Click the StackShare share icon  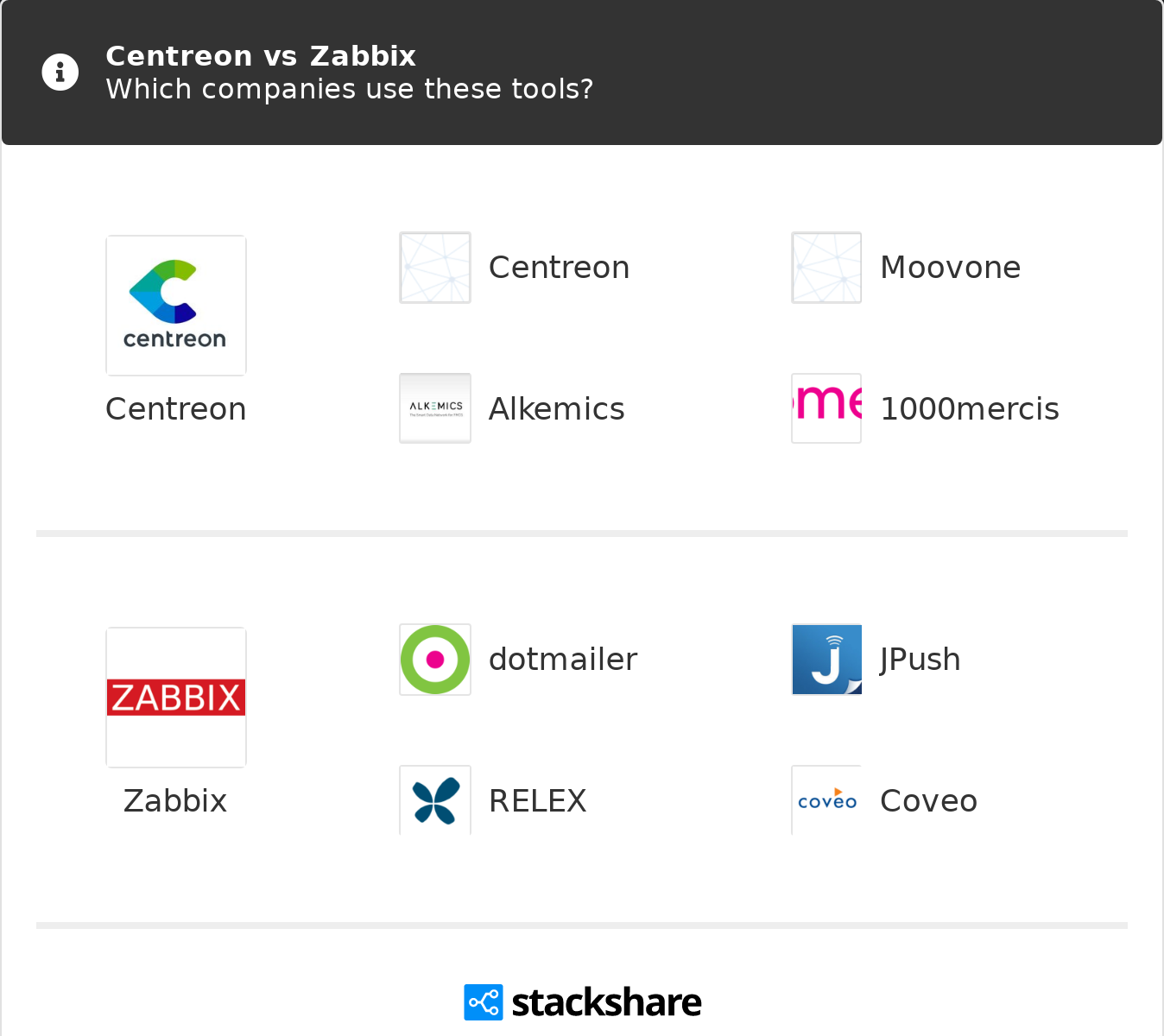484,1002
